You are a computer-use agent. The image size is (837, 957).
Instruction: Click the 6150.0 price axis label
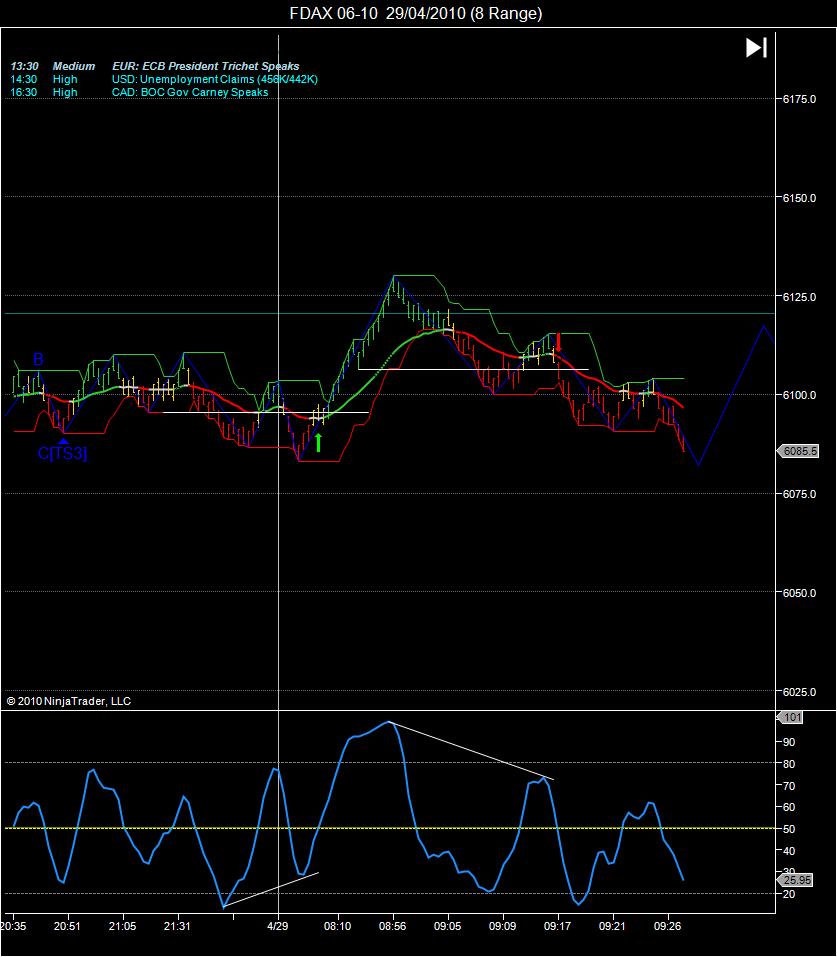tap(799, 198)
